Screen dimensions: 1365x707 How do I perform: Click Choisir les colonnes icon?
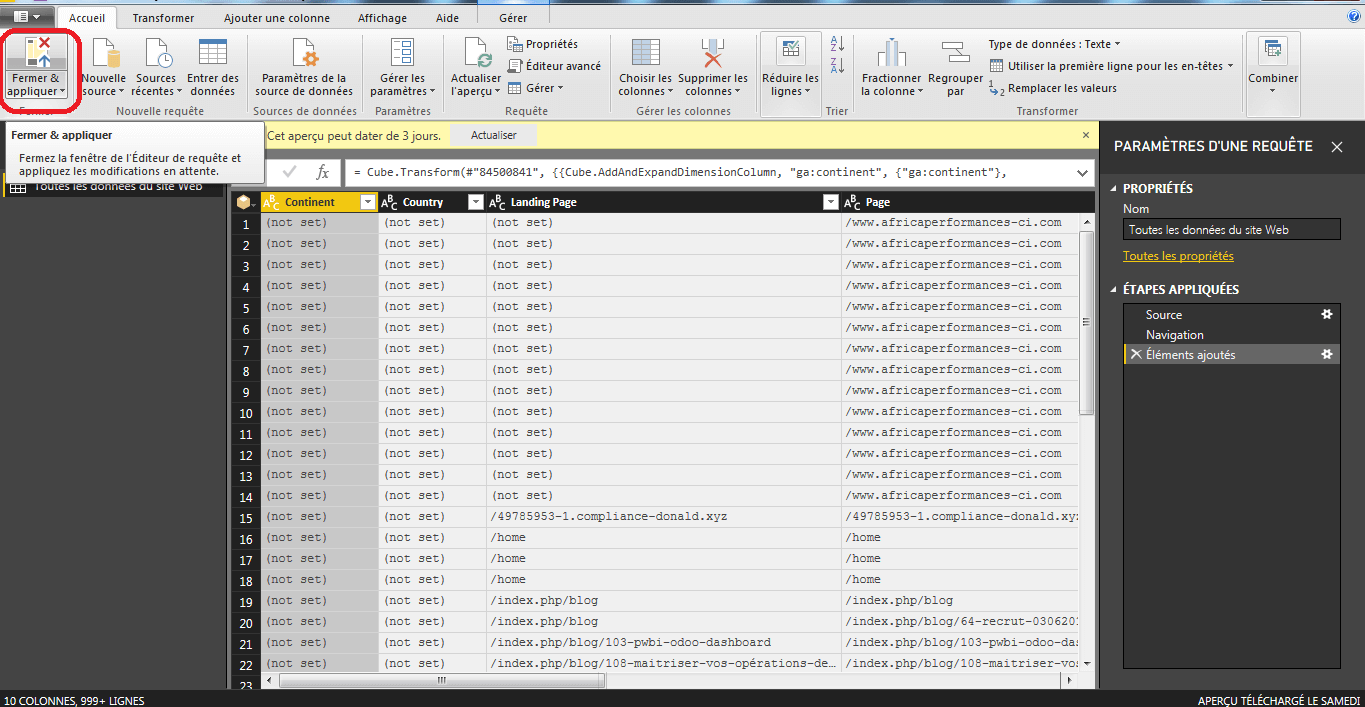click(646, 53)
